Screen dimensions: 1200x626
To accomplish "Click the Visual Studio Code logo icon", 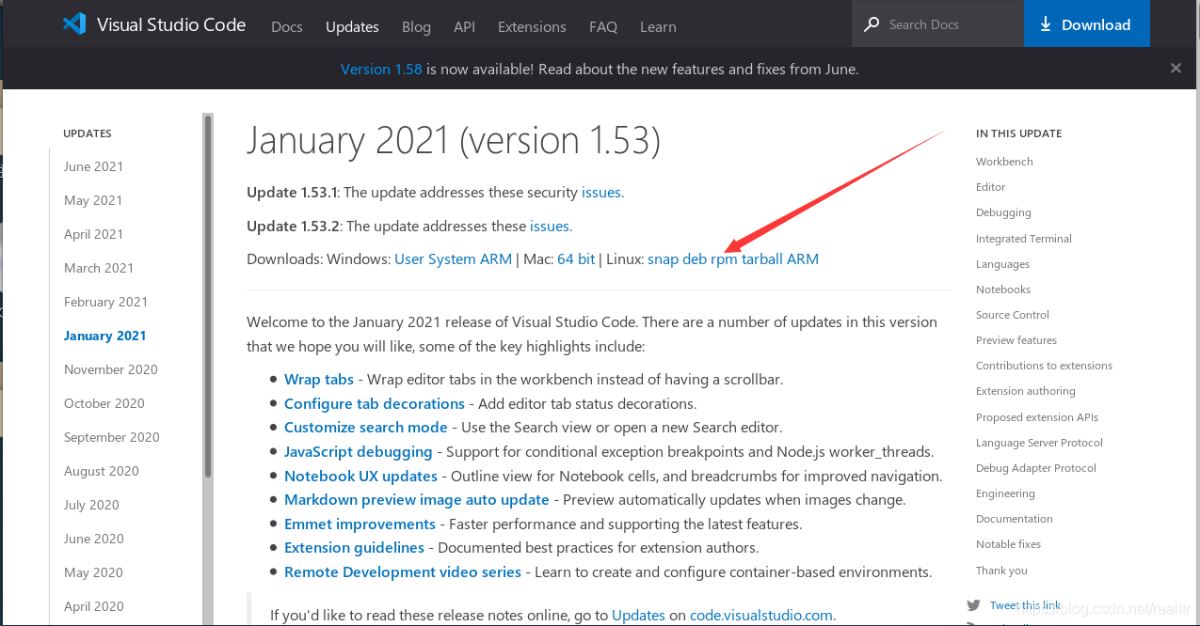I will [74, 25].
